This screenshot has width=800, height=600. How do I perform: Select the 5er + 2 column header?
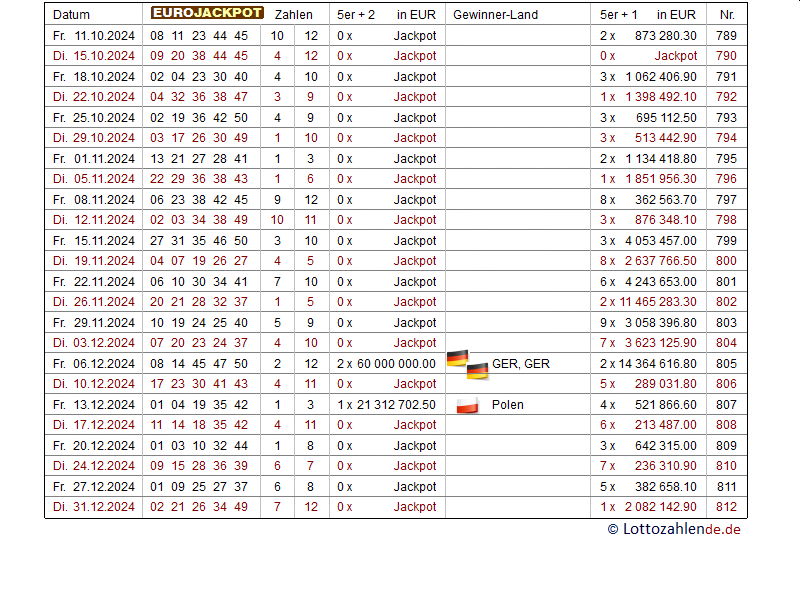click(356, 15)
